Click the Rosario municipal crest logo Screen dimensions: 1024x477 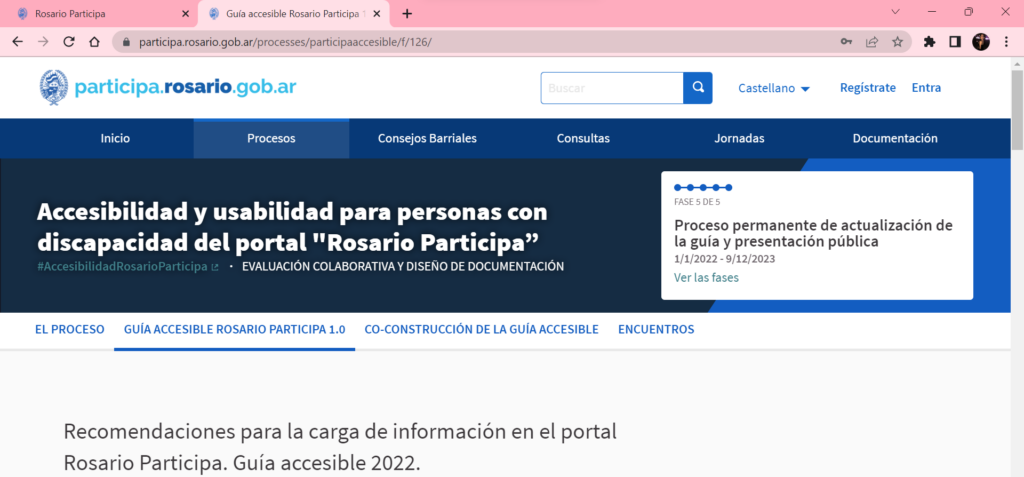coord(54,88)
